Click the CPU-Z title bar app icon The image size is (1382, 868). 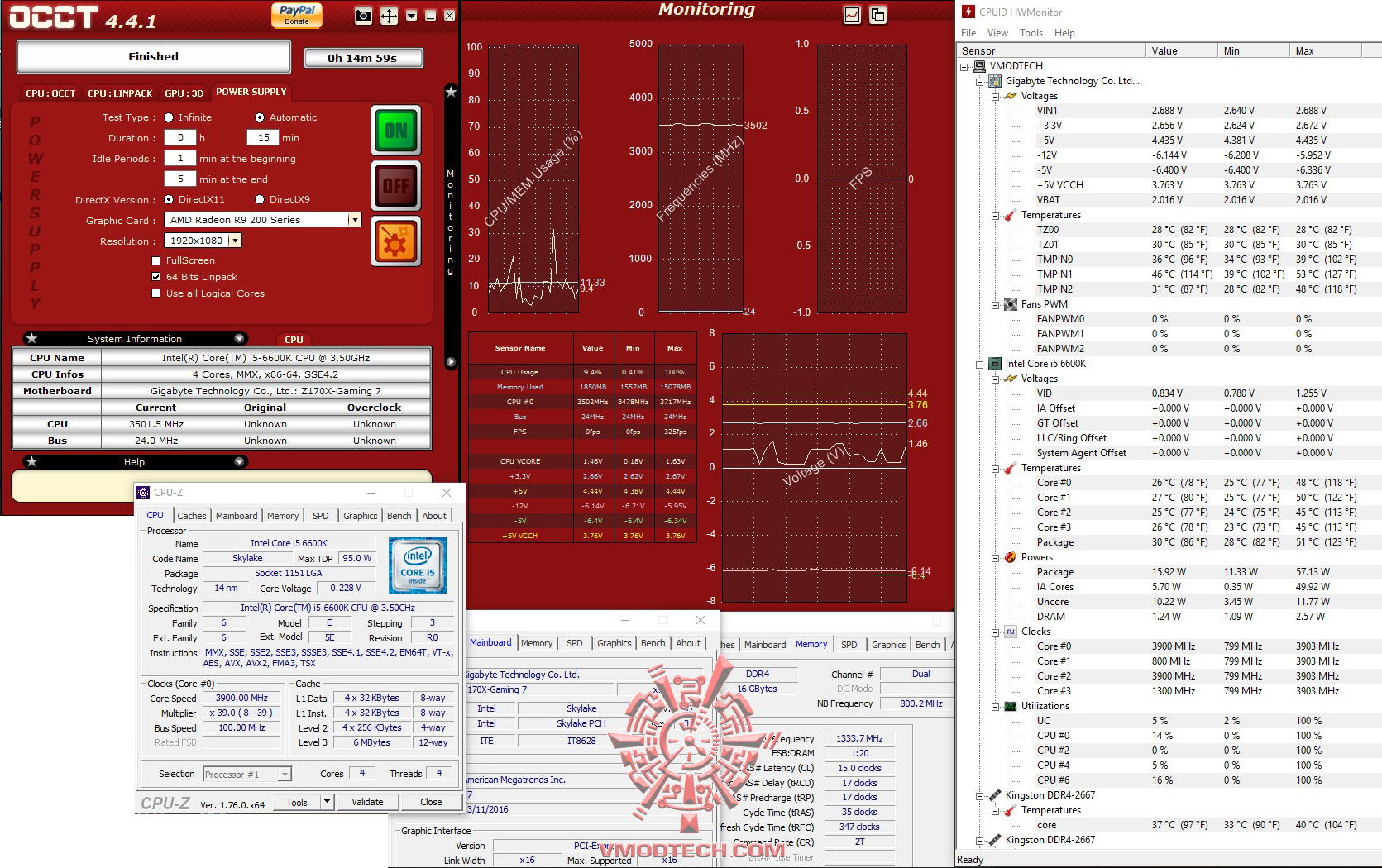[x=143, y=493]
